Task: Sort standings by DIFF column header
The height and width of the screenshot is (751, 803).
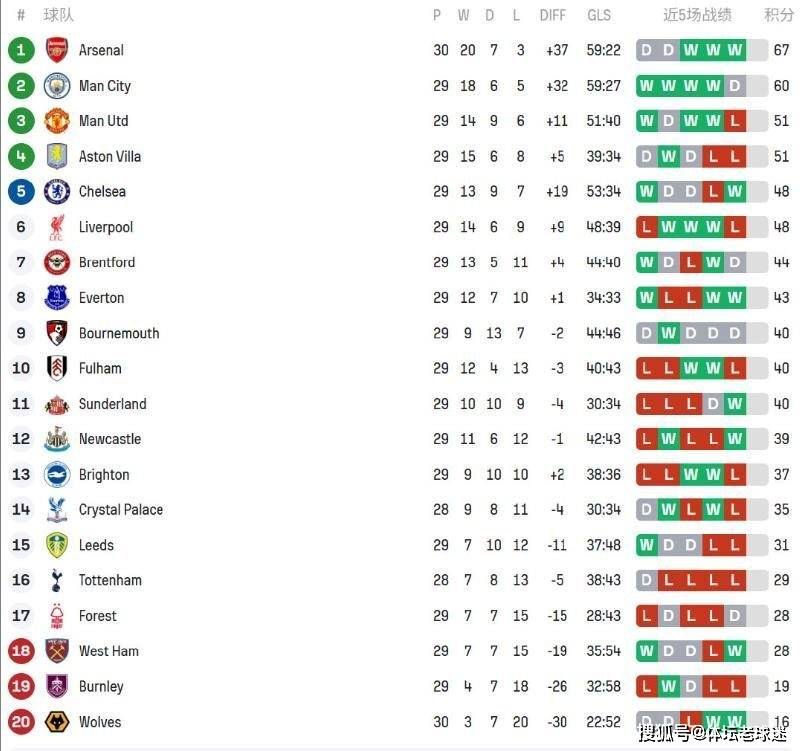Action: [553, 15]
